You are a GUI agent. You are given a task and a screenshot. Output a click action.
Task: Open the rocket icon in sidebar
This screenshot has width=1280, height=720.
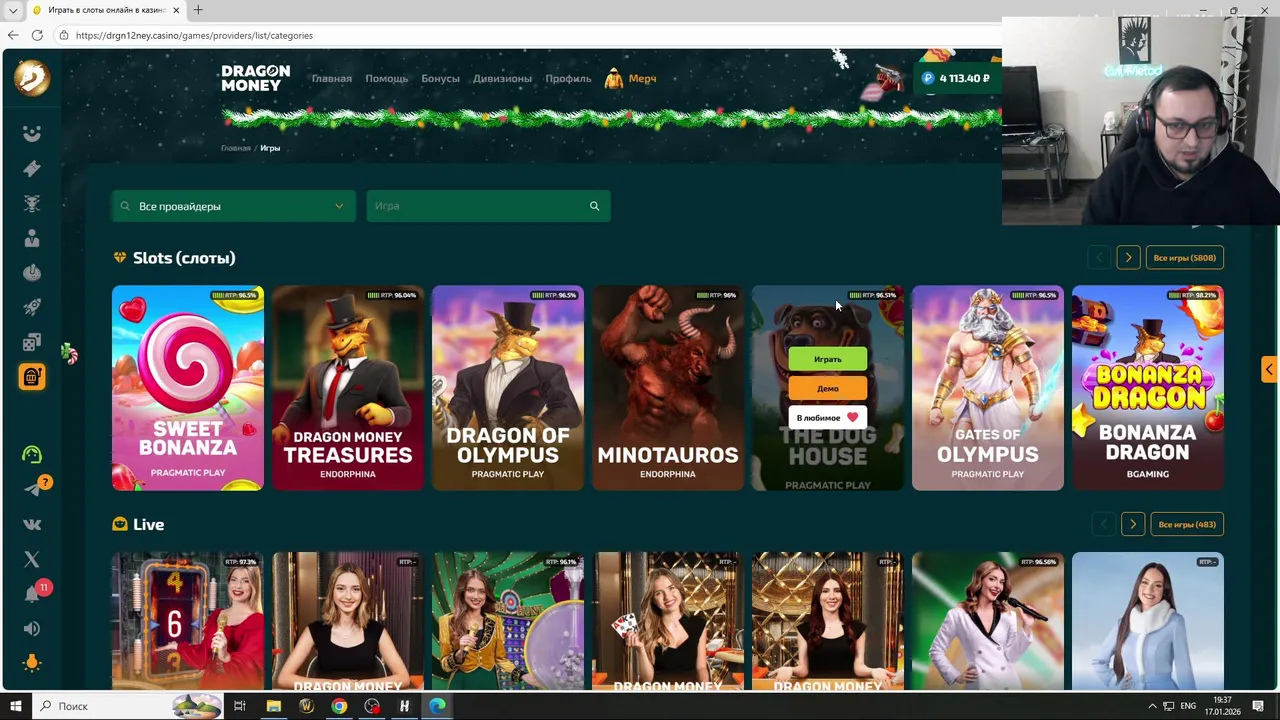coord(32,308)
